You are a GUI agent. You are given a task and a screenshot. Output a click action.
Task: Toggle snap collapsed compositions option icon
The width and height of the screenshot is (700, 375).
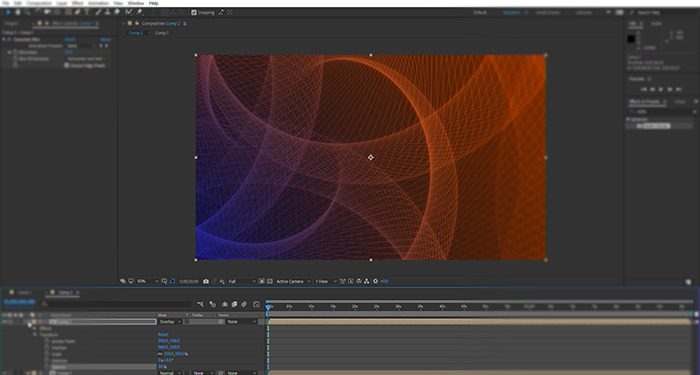pos(229,12)
